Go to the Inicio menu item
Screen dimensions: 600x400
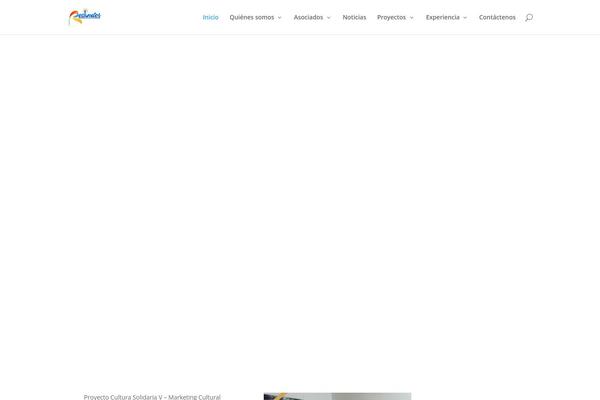(x=210, y=17)
